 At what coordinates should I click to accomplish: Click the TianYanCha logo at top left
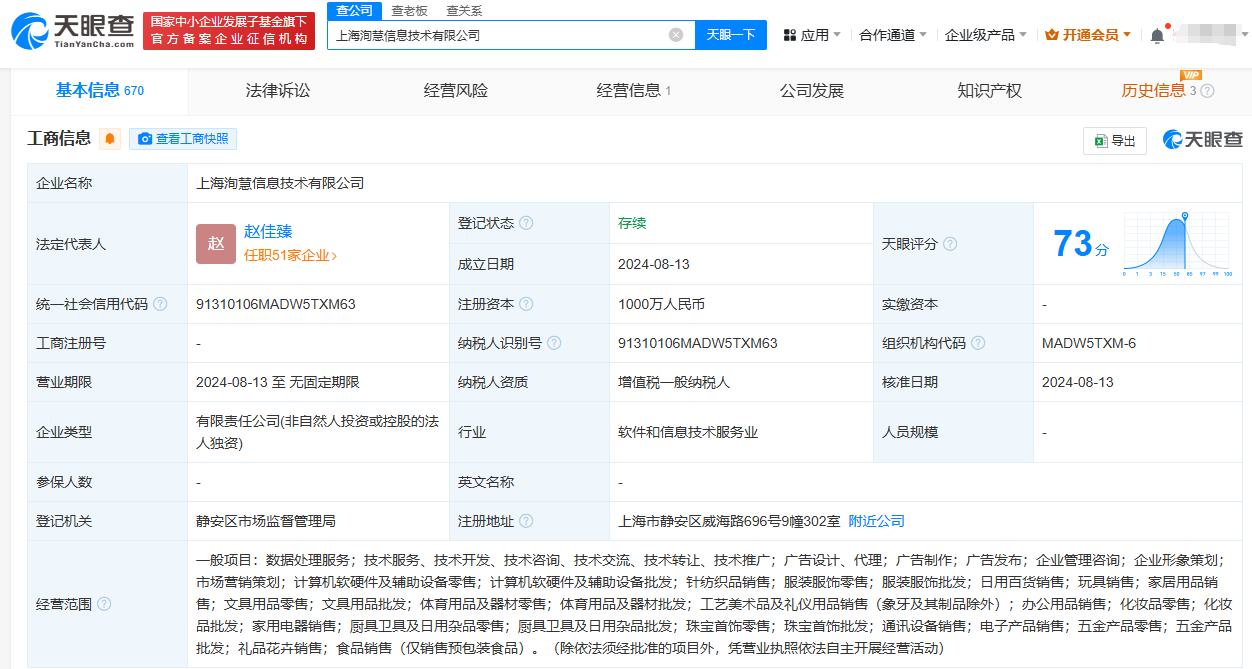point(72,31)
